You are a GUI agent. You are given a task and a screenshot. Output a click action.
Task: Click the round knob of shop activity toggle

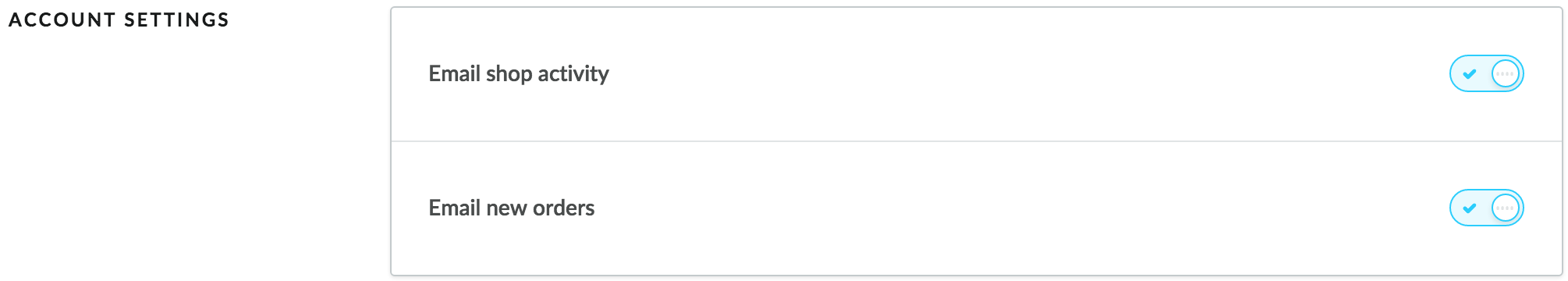click(x=1505, y=73)
